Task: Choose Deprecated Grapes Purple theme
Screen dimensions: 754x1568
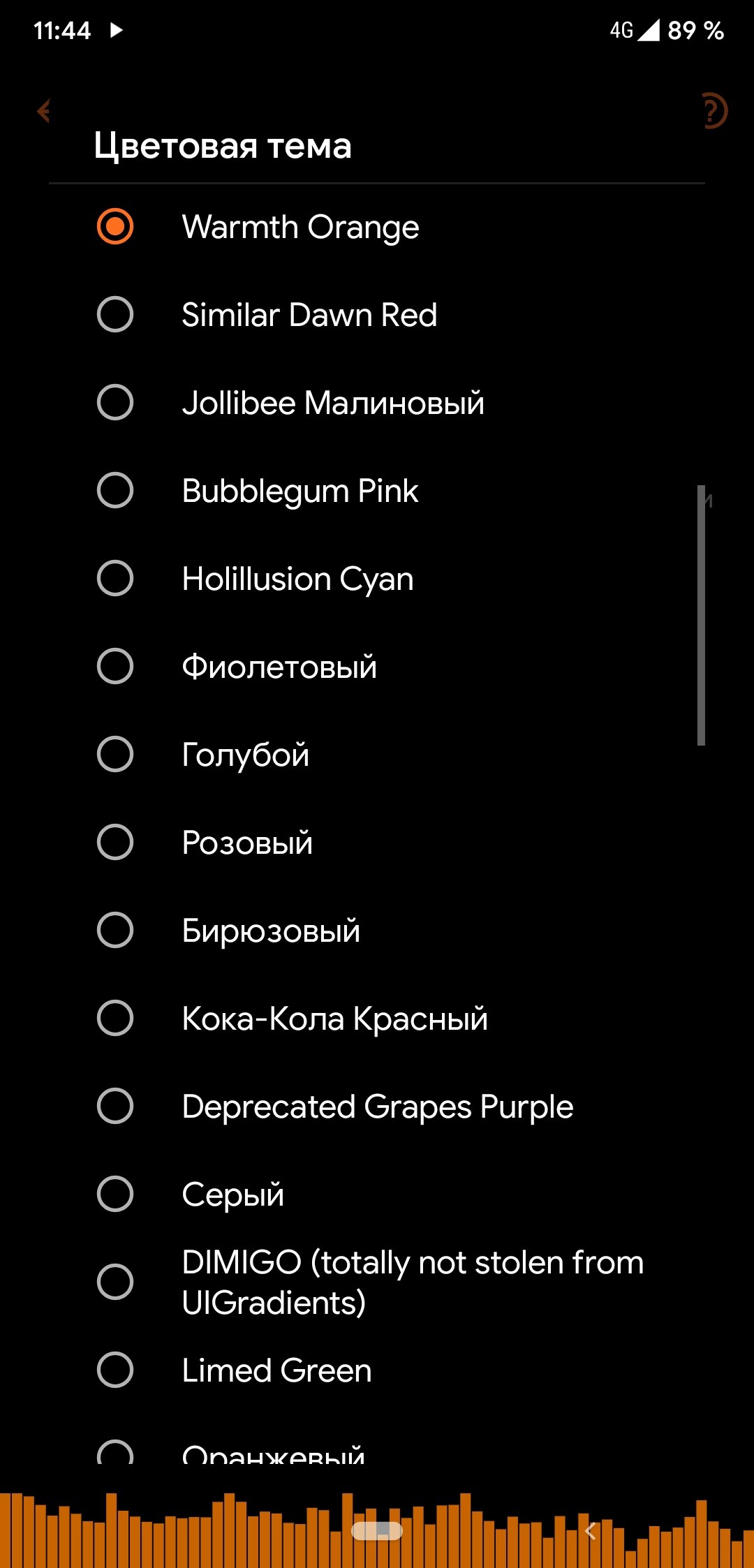Action: point(115,1107)
